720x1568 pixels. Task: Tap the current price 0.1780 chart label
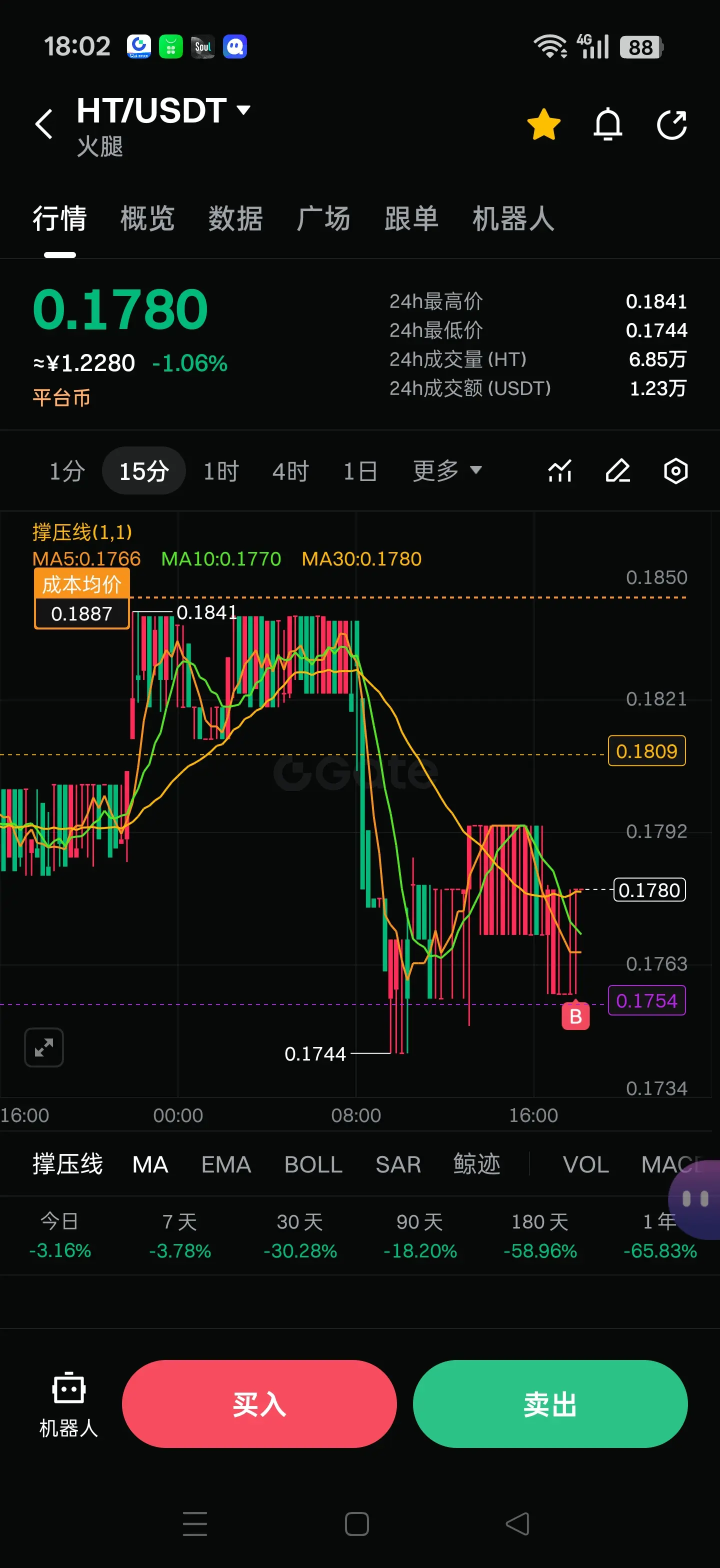tap(649, 889)
